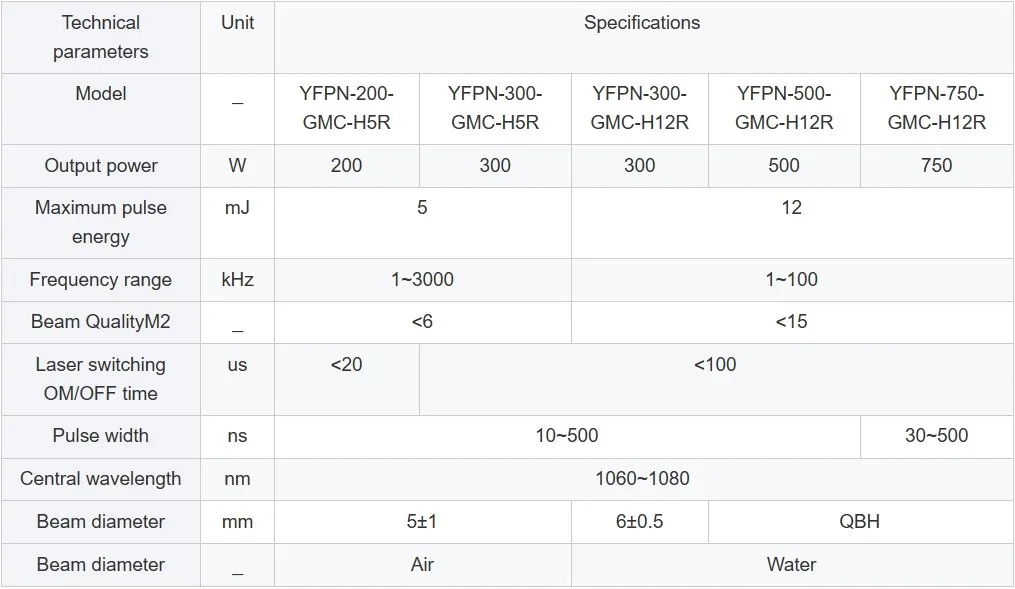Click the YFPN-500-GMC-H12R model cell
The height and width of the screenshot is (589, 1015).
point(784,109)
